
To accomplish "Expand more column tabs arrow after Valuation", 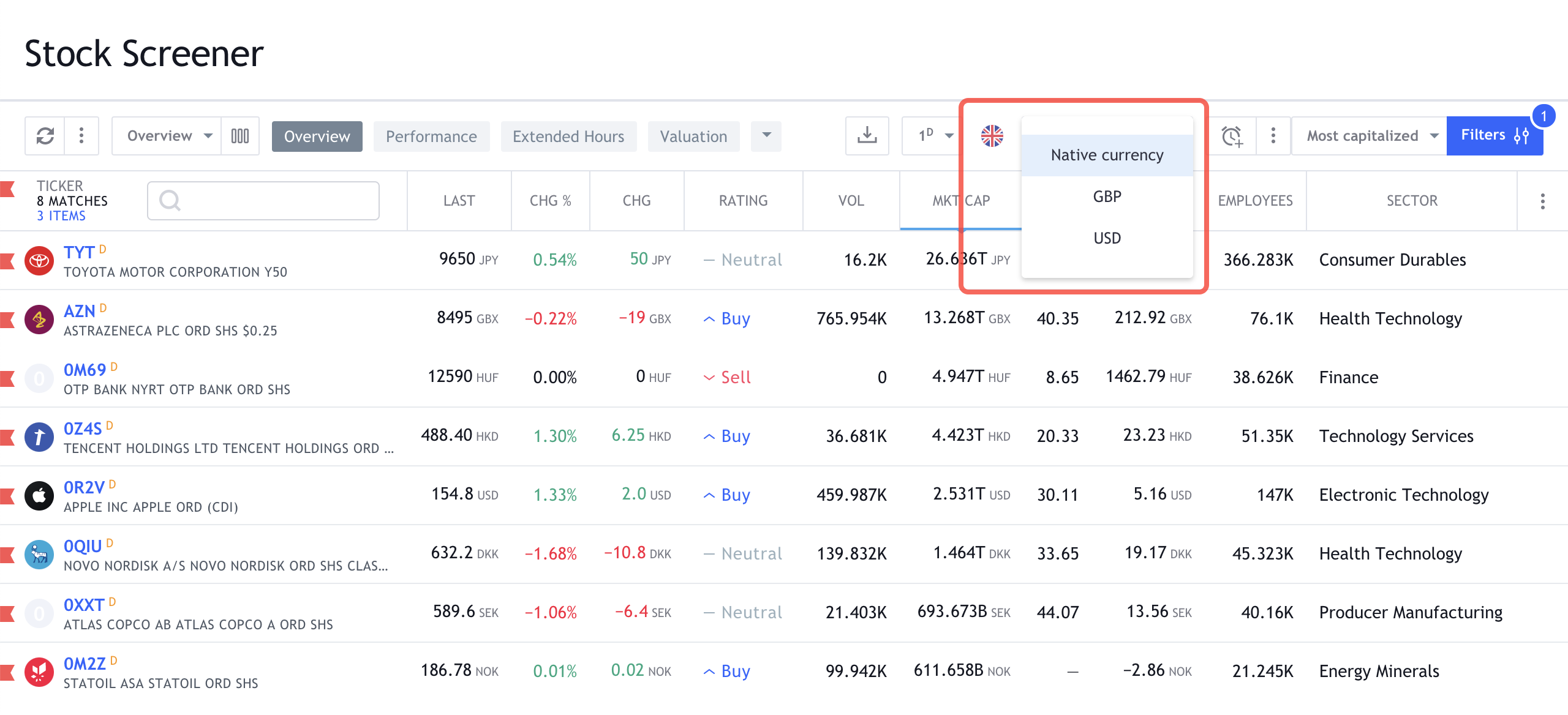I will pos(766,136).
